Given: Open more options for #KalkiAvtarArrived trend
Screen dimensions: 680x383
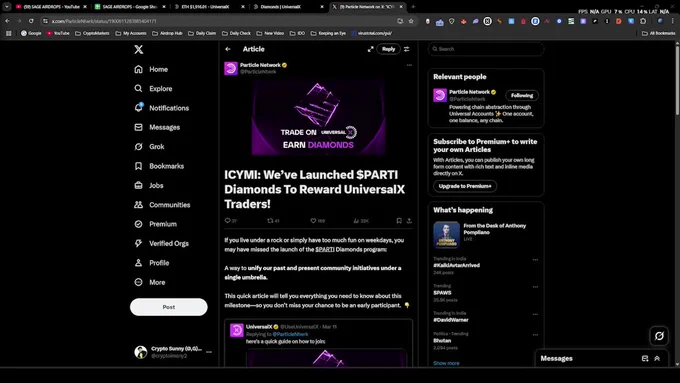Looking at the screenshot, I should 535,260.
